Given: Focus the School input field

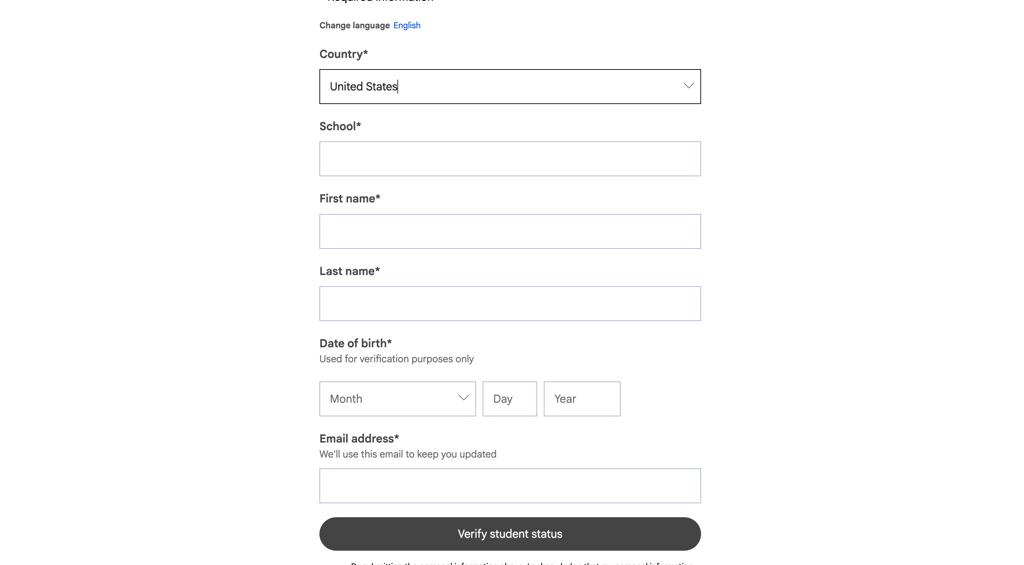Looking at the screenshot, I should (509, 159).
